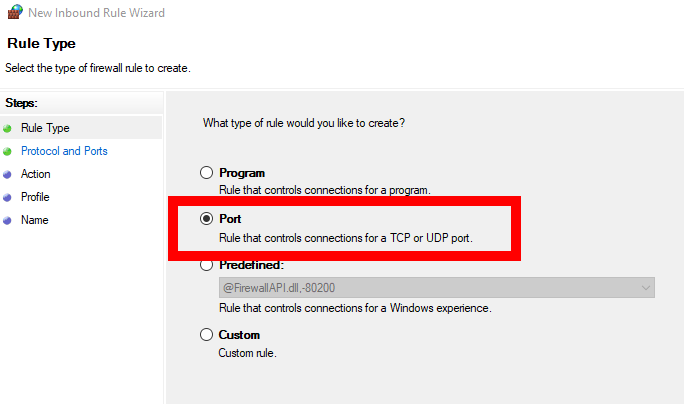Click the green bullet beside Protocol and Ports
This screenshot has width=684, height=404.
(8, 151)
